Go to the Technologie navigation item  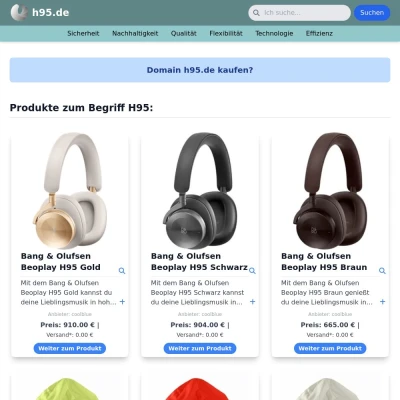pyautogui.click(x=274, y=33)
